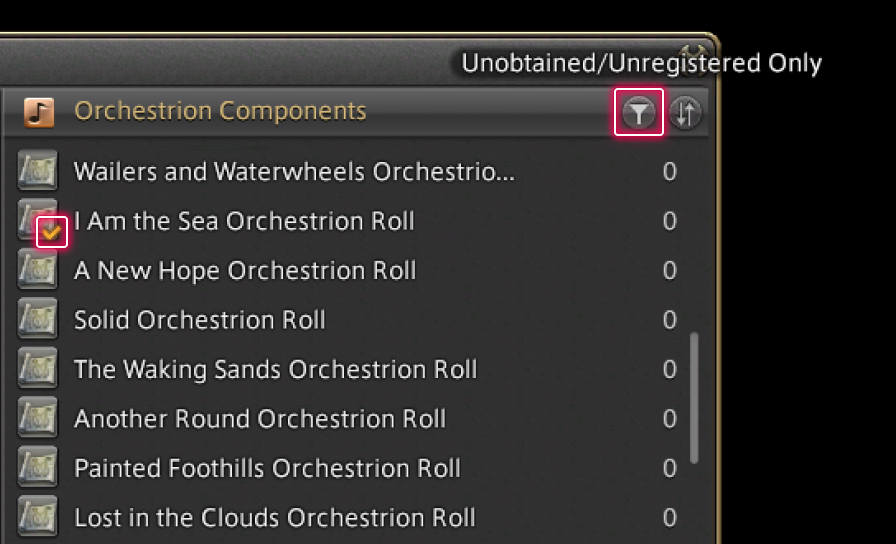Image resolution: width=896 pixels, height=544 pixels.
Task: Click the Solid Orchestrion Roll icon
Action: [x=37, y=319]
